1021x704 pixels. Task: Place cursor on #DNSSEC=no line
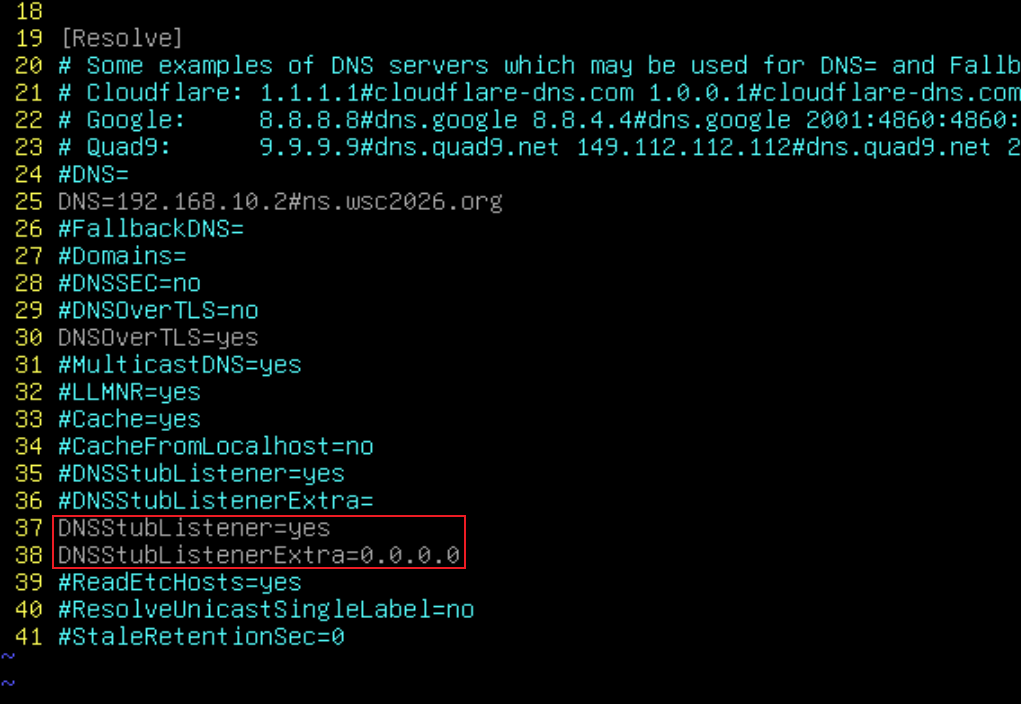pyautogui.click(x=130, y=284)
